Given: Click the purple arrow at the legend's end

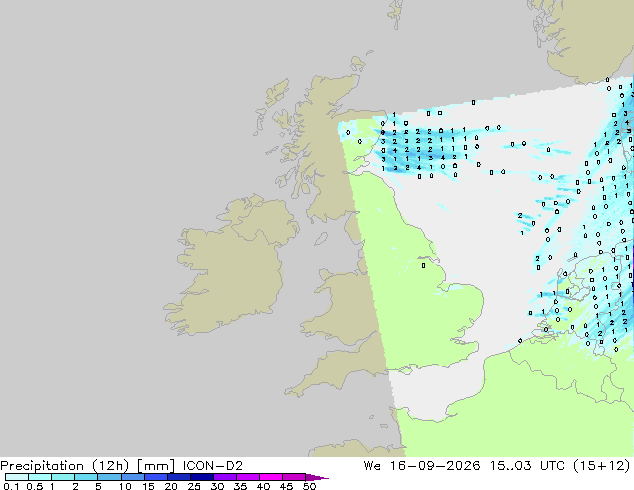Looking at the screenshot, I should (317, 477).
